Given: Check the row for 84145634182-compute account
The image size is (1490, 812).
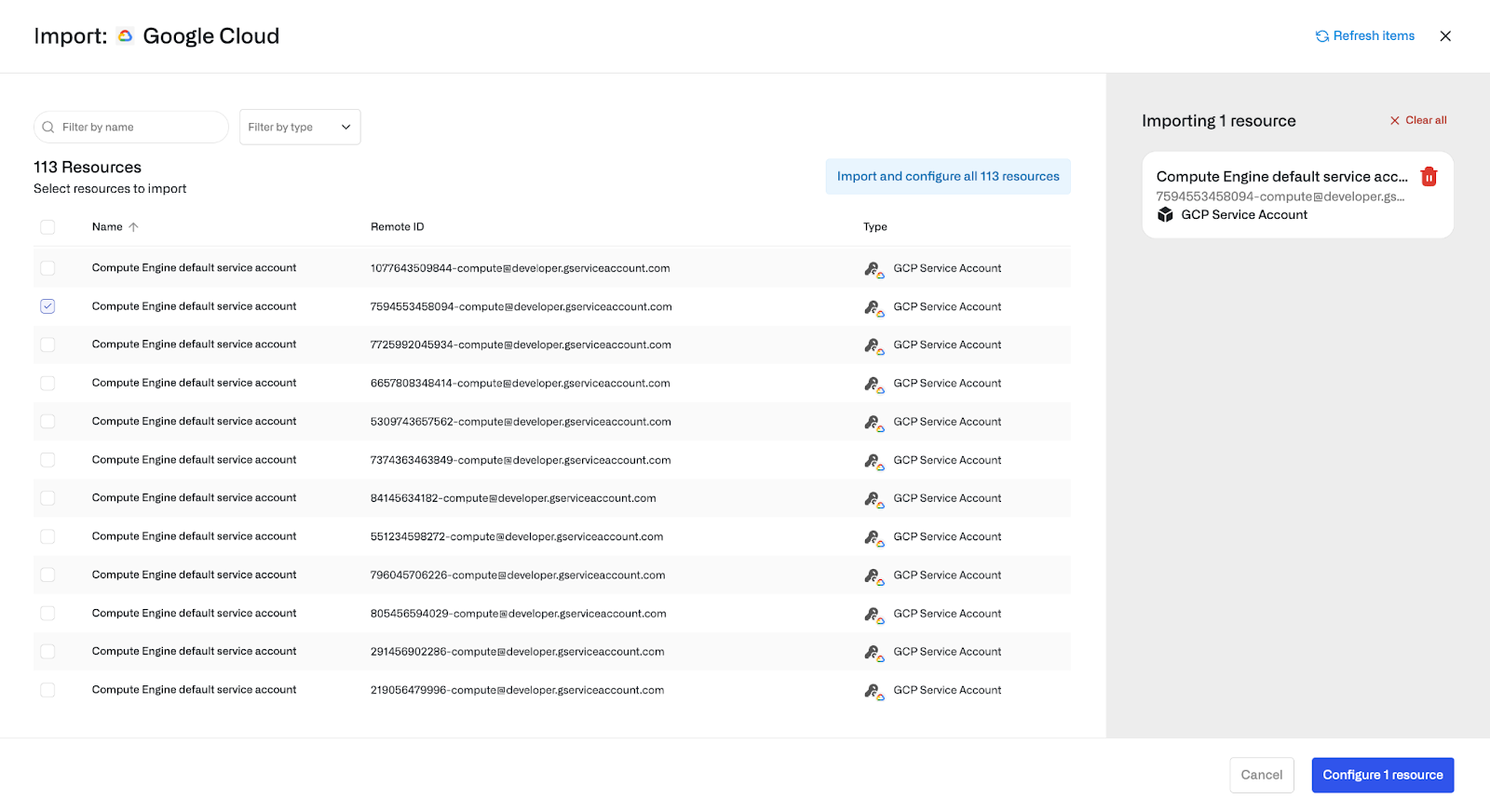Looking at the screenshot, I should pyautogui.click(x=47, y=498).
